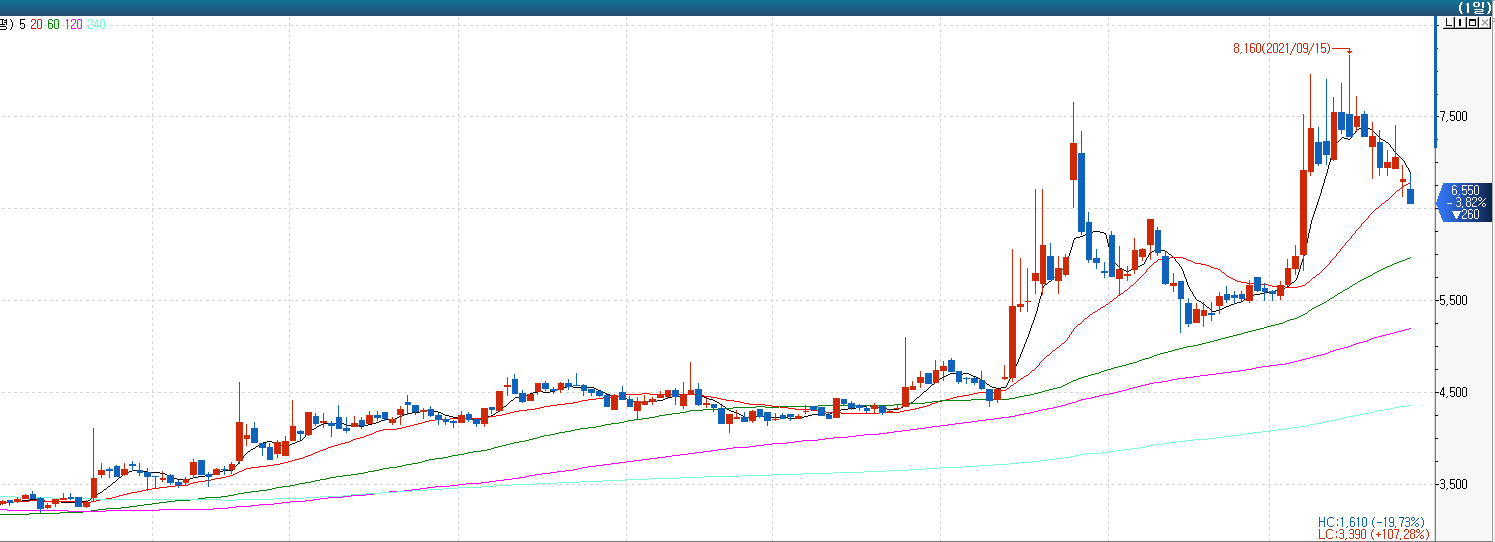Select the cyan 240 moving average label
1495x542 pixels.
point(96,24)
